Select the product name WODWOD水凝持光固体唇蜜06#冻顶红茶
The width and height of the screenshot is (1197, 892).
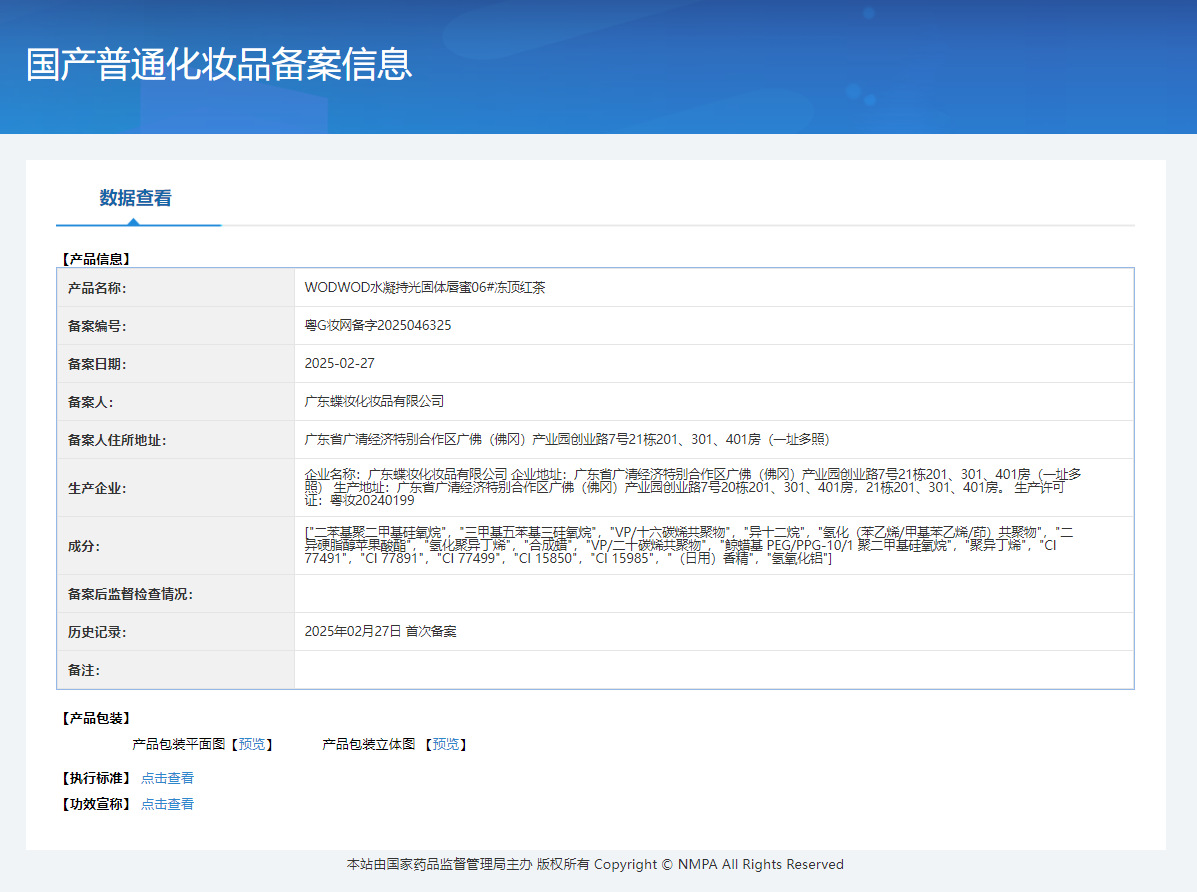point(424,287)
